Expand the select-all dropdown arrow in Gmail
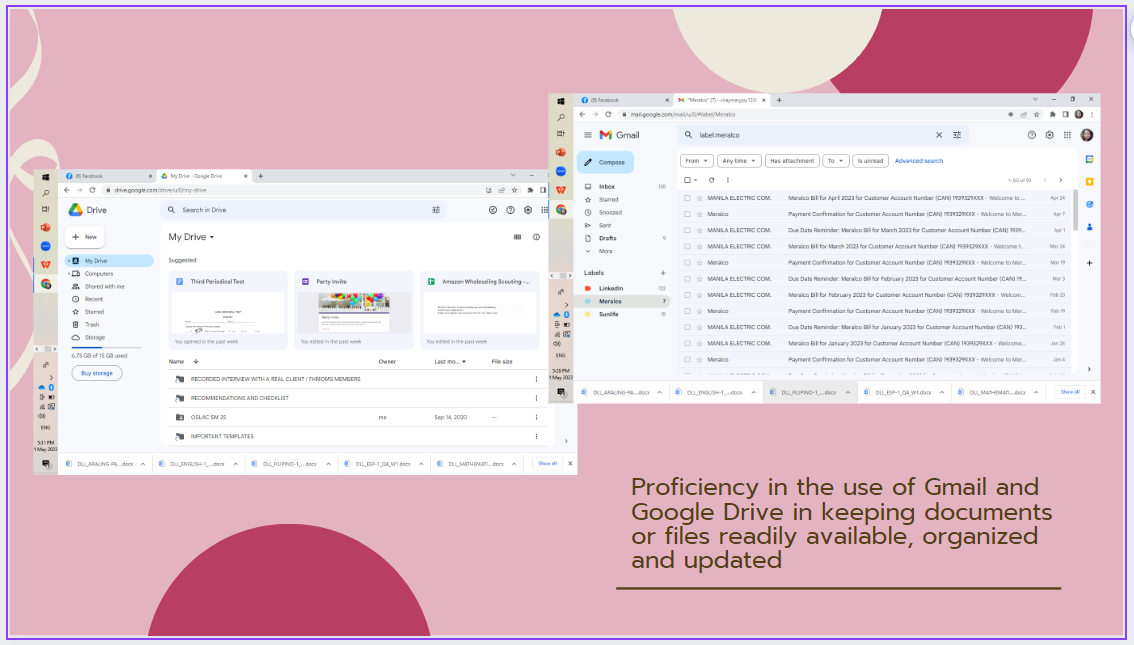 pos(696,180)
